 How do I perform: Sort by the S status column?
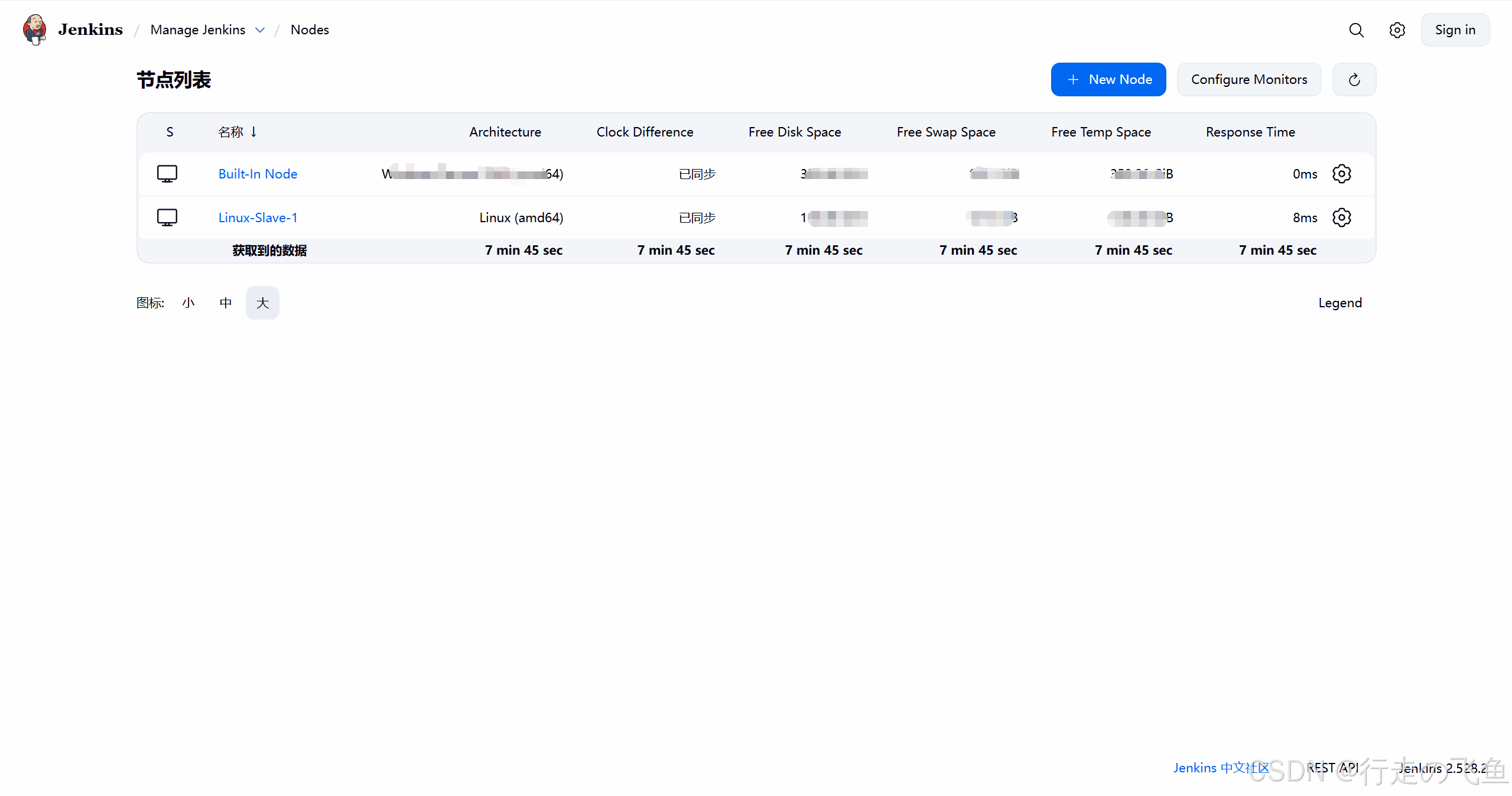tap(170, 132)
